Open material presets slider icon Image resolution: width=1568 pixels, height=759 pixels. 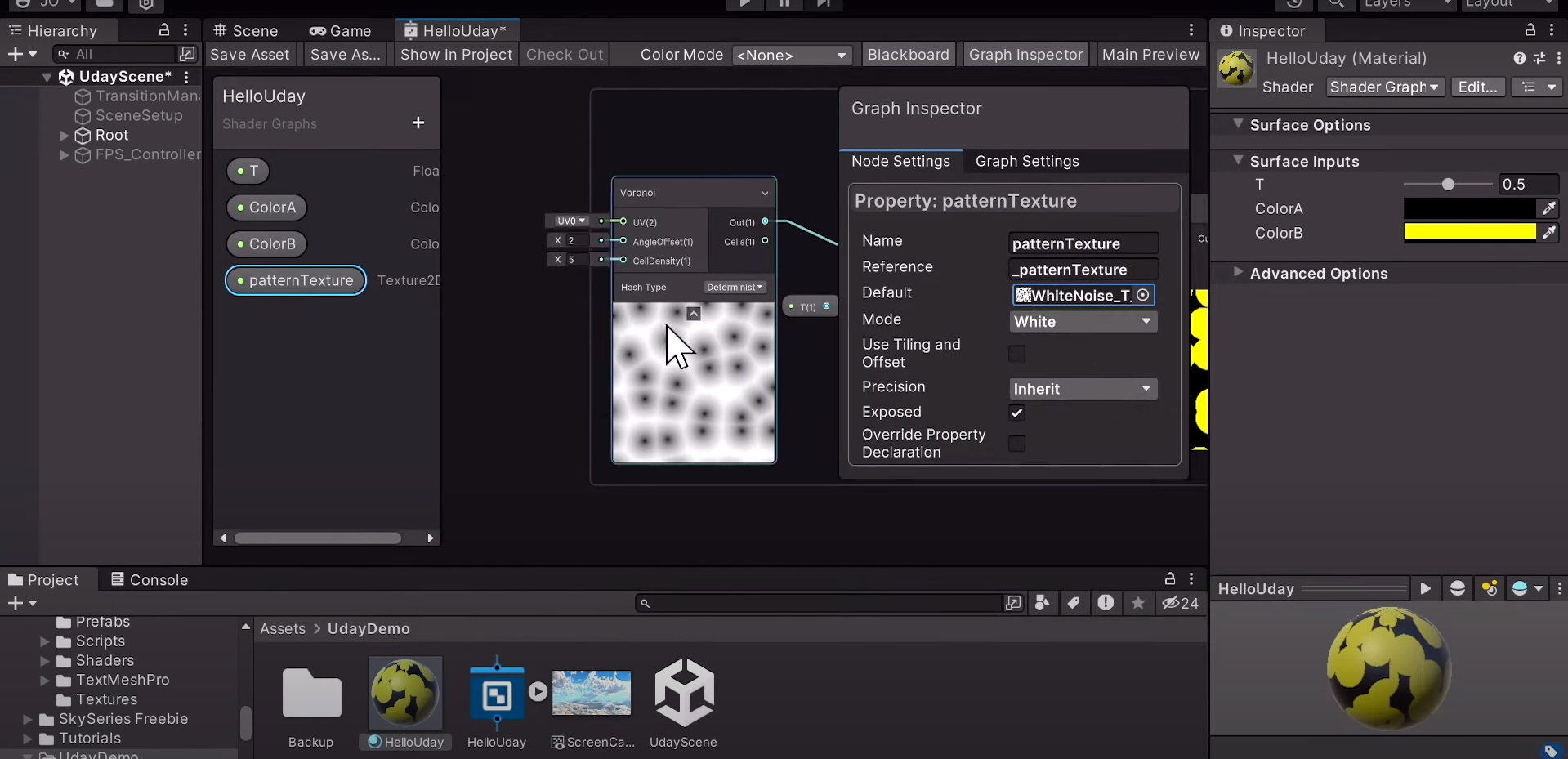1539,58
